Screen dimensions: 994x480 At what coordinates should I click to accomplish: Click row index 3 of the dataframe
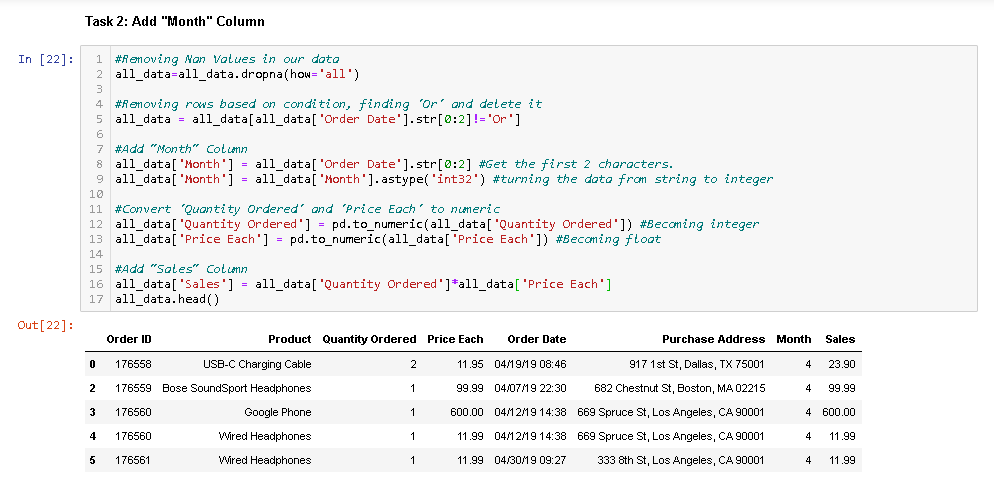93,412
